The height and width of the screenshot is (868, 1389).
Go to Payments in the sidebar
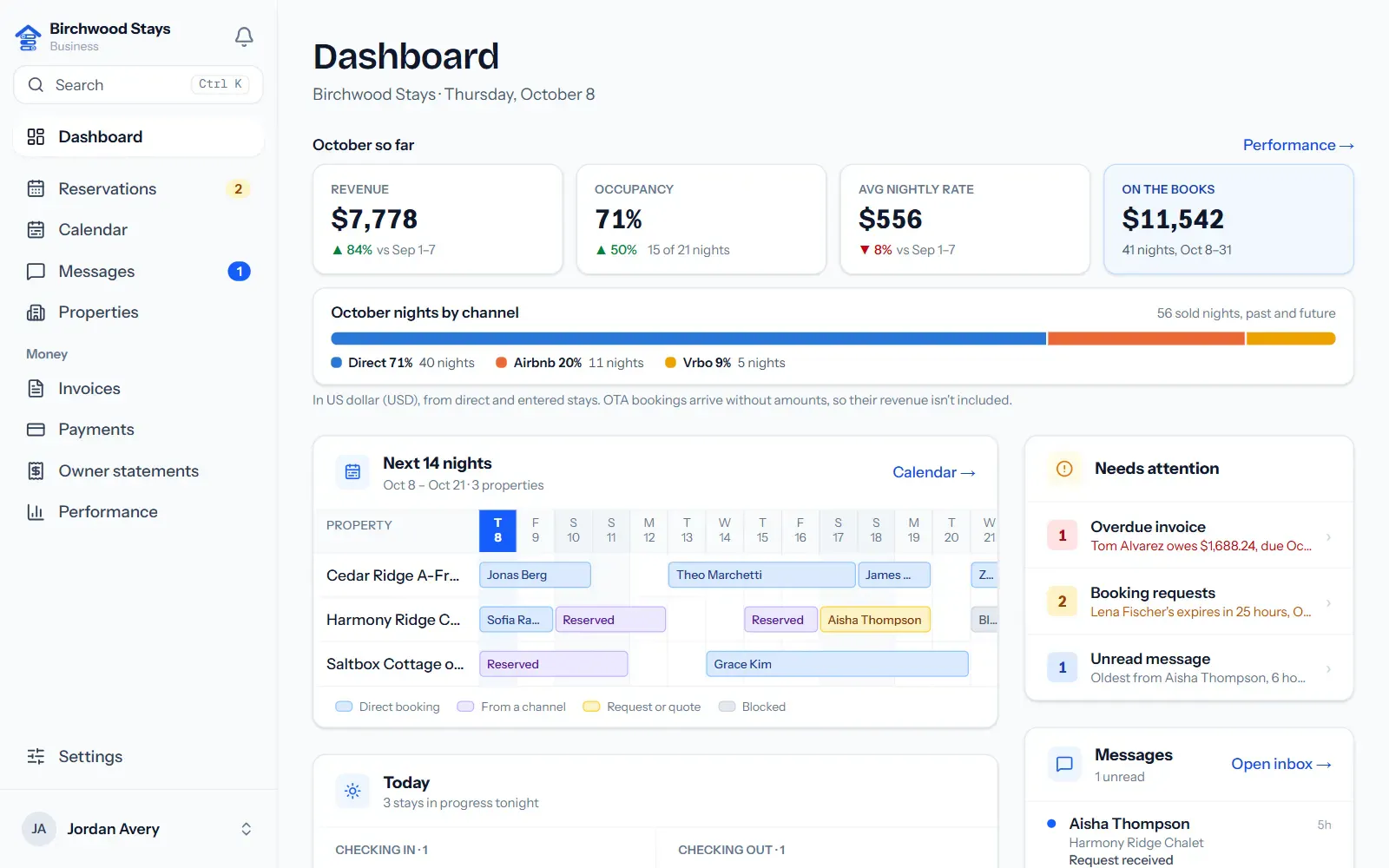click(x=139, y=430)
